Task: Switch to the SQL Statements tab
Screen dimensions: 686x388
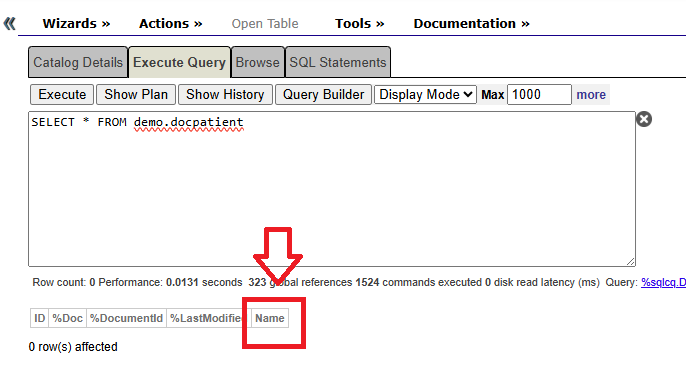Action: [x=338, y=62]
